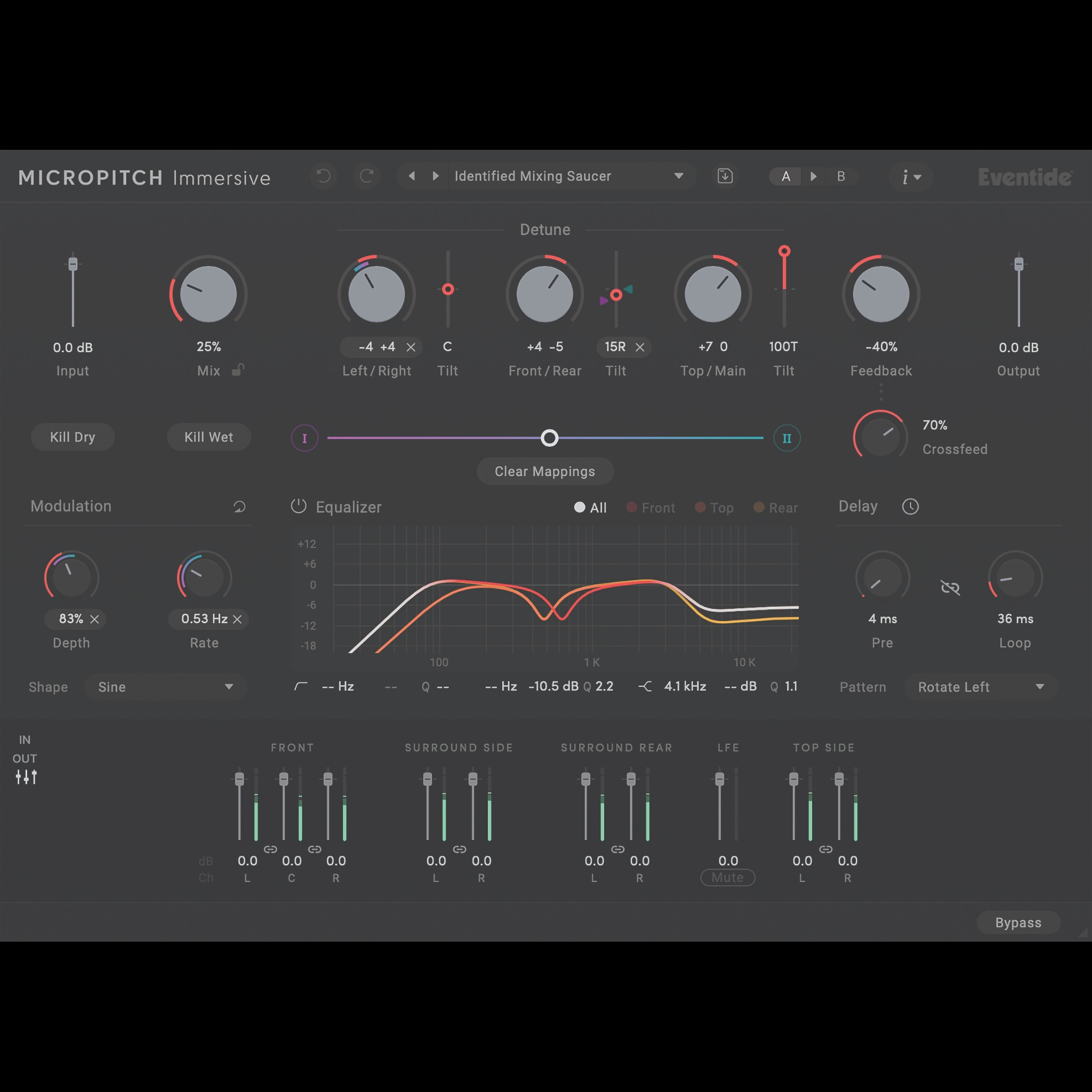Click the redo arrow icon
Screen dimensions: 1092x1092
(x=367, y=176)
